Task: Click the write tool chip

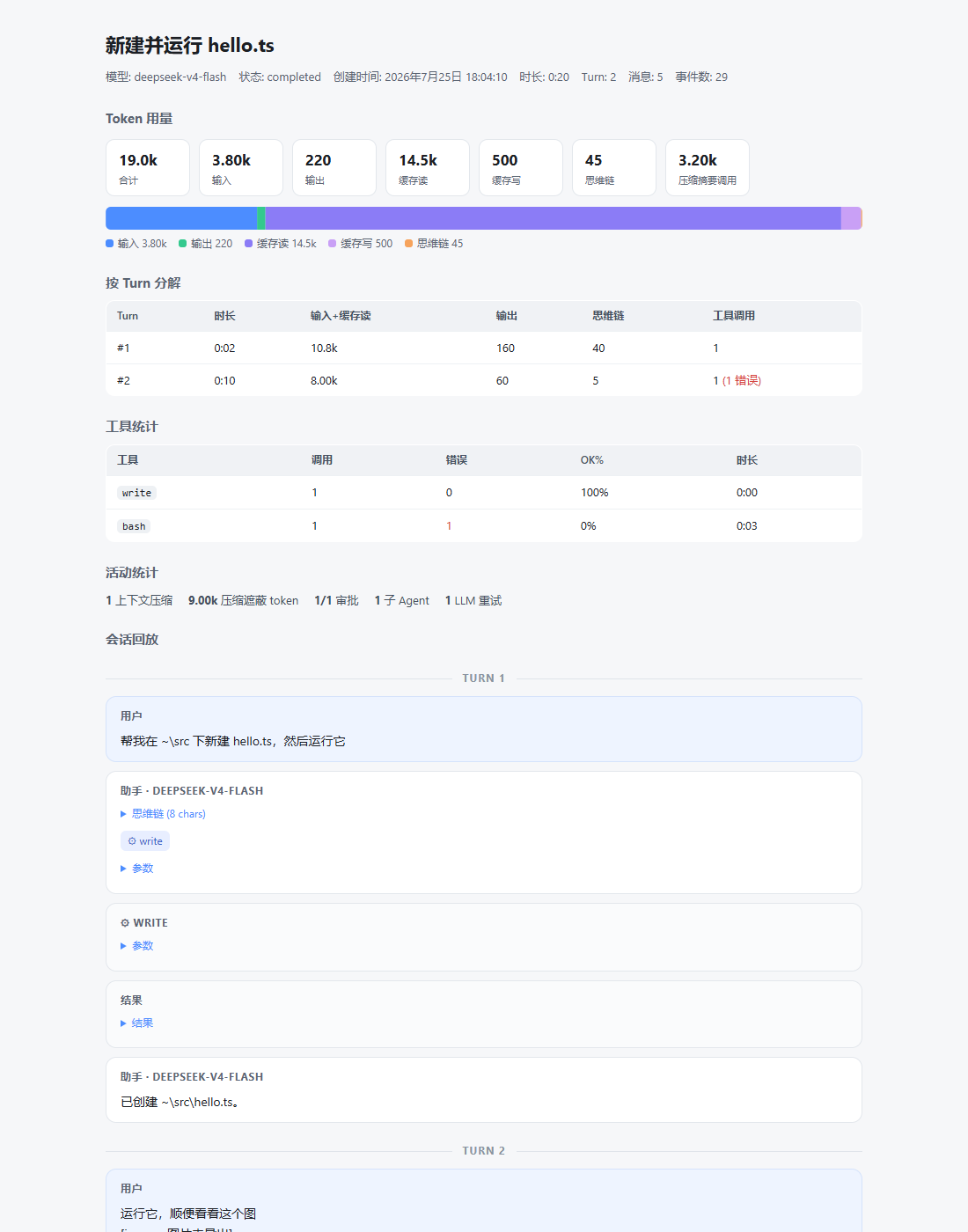Action: click(x=145, y=841)
